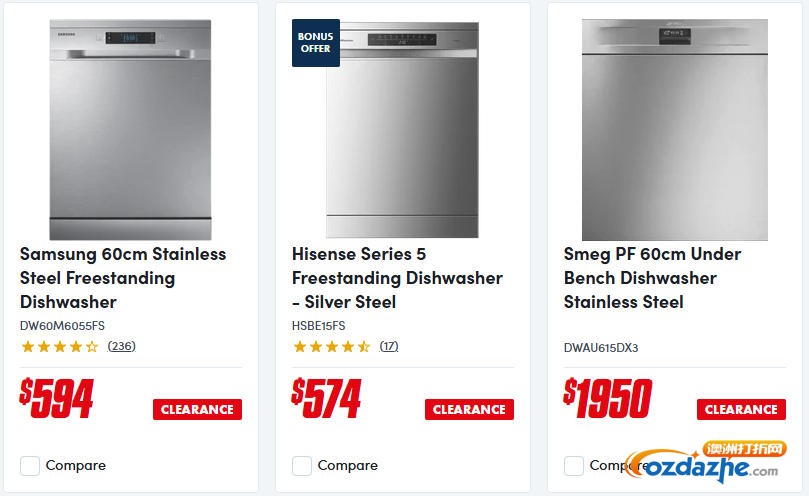
Task: View the 17 Hisense reviews
Action: pyautogui.click(x=389, y=347)
